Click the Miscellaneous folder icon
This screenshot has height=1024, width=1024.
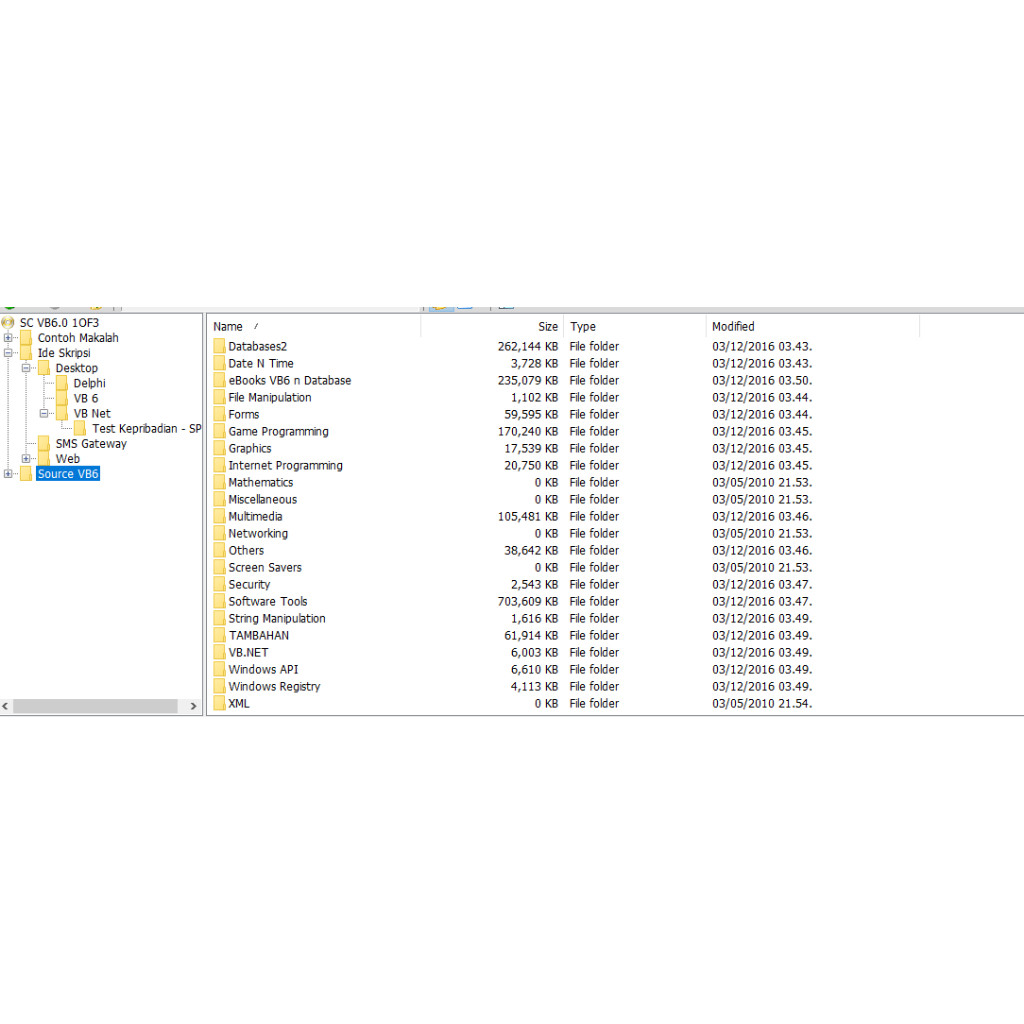[219, 499]
